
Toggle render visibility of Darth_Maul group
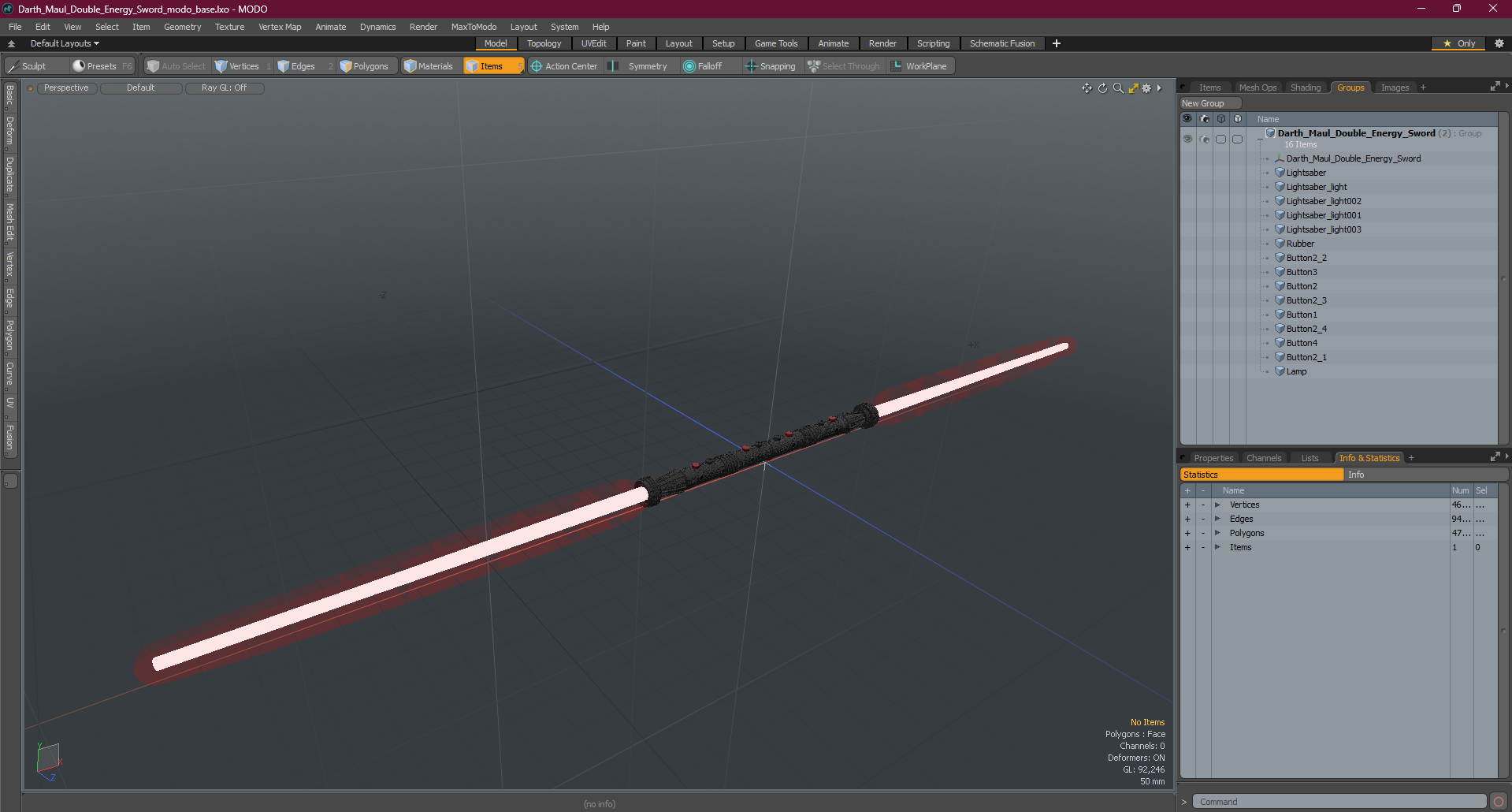(x=1204, y=139)
